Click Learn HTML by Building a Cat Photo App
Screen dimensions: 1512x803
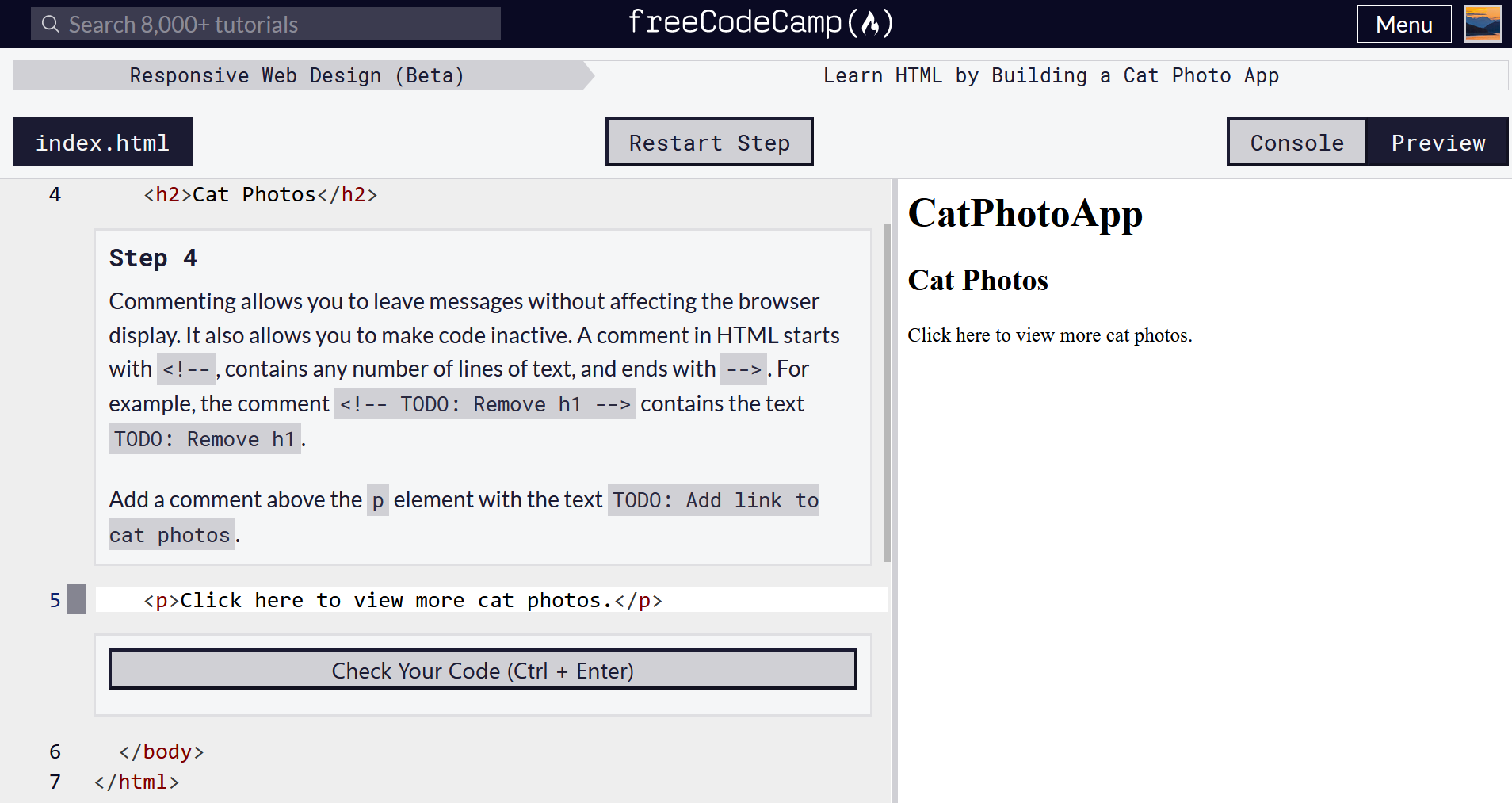pyautogui.click(x=1051, y=75)
